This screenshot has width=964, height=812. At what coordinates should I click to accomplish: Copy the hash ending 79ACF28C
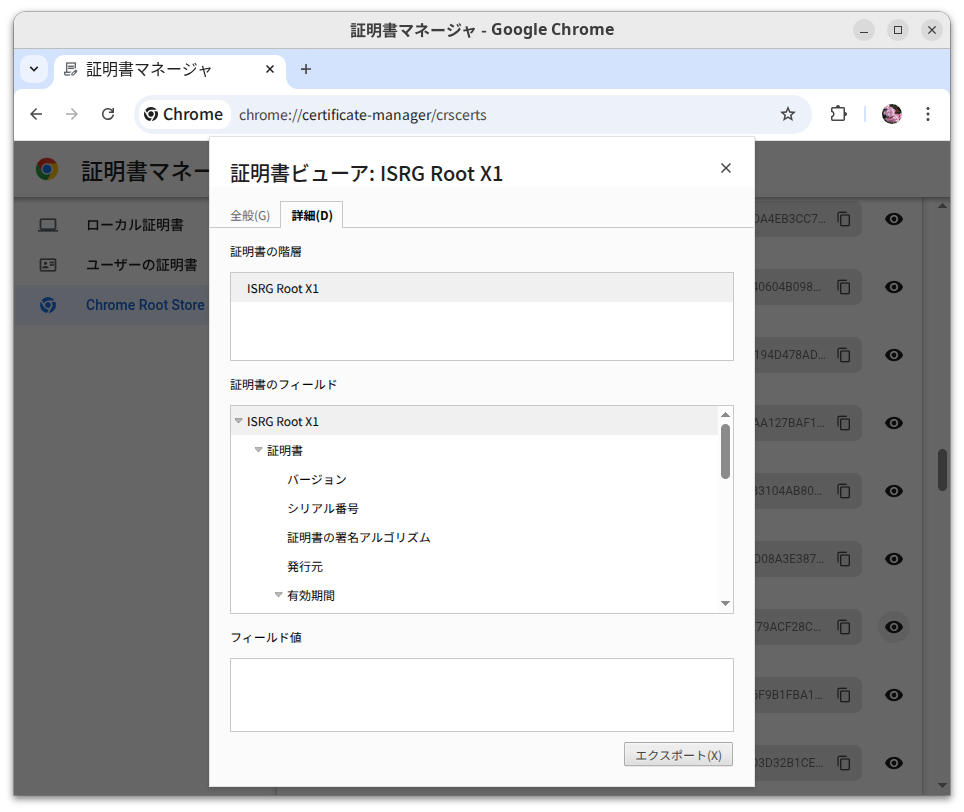pos(844,627)
